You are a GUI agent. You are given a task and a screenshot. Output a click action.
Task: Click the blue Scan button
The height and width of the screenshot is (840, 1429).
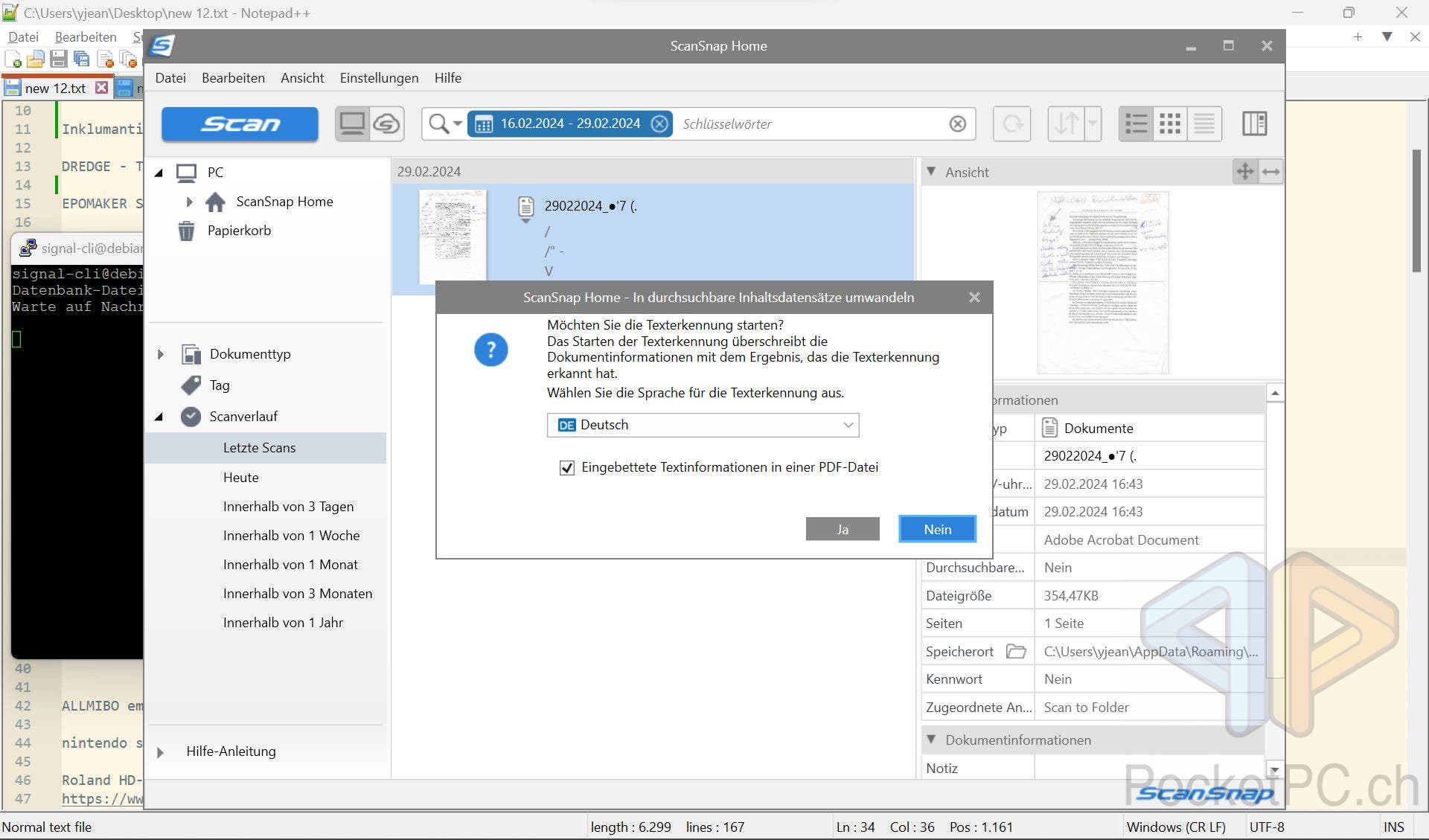tap(240, 124)
